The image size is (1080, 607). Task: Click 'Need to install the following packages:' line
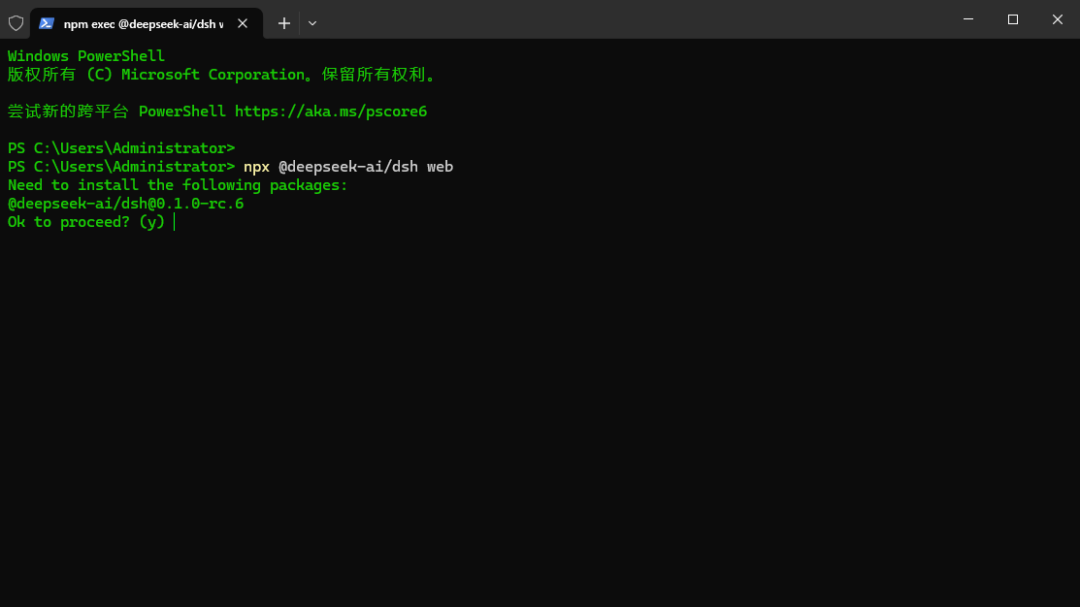tap(178, 185)
